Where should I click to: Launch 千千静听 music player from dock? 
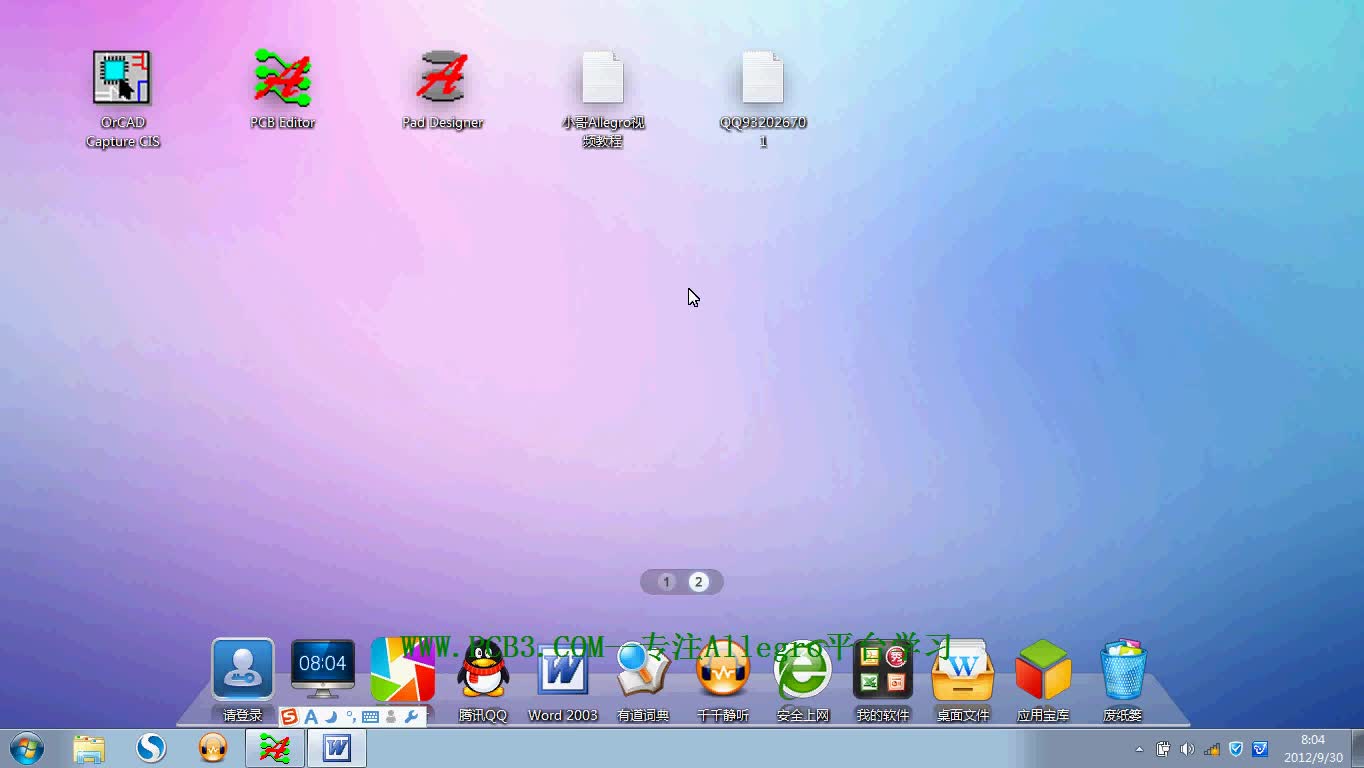(723, 669)
